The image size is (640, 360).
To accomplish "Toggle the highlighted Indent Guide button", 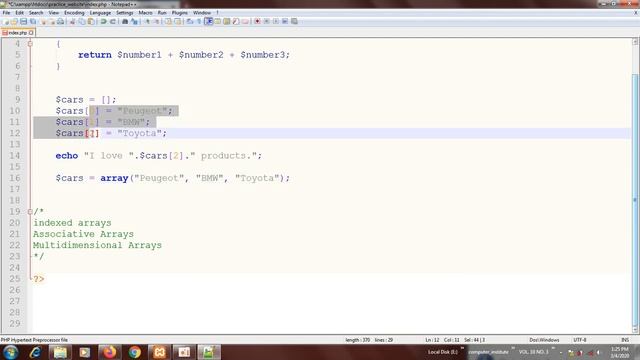I will tap(209, 21).
